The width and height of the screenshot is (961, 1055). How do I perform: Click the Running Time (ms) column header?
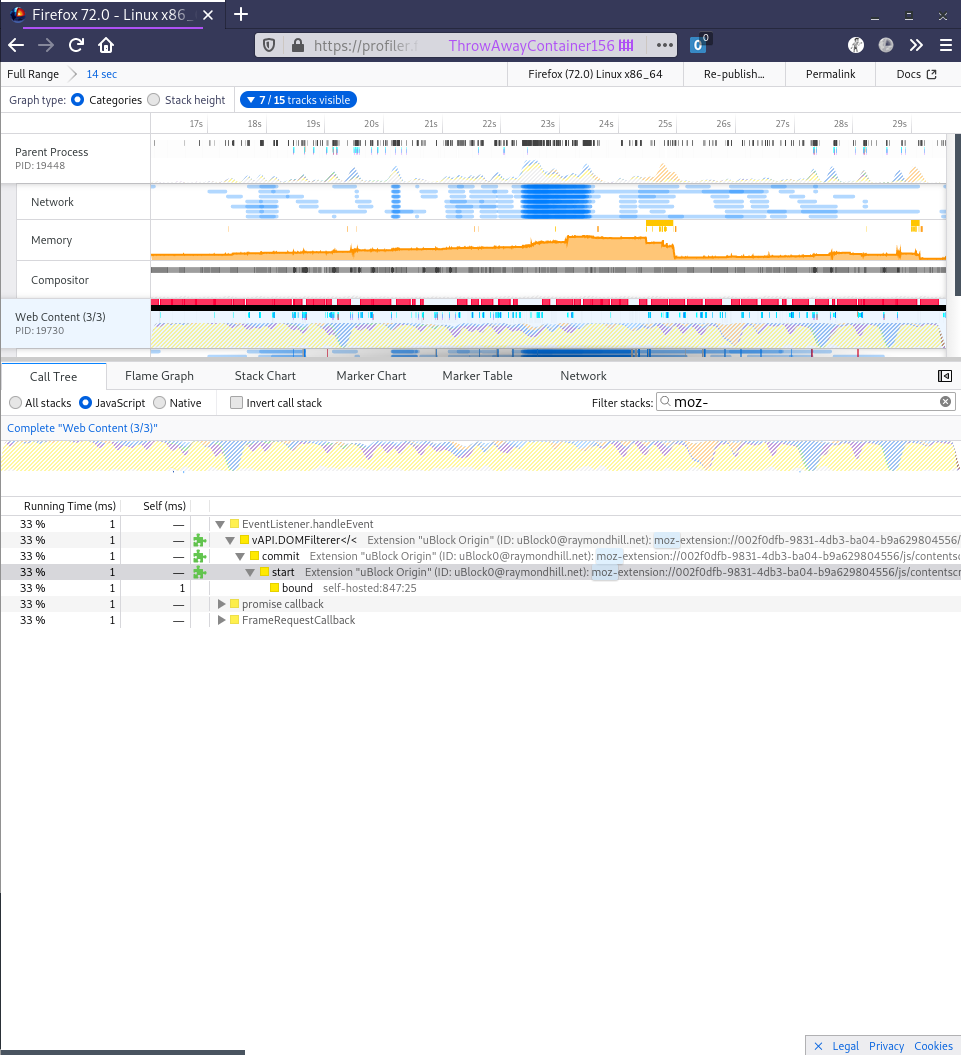point(69,506)
